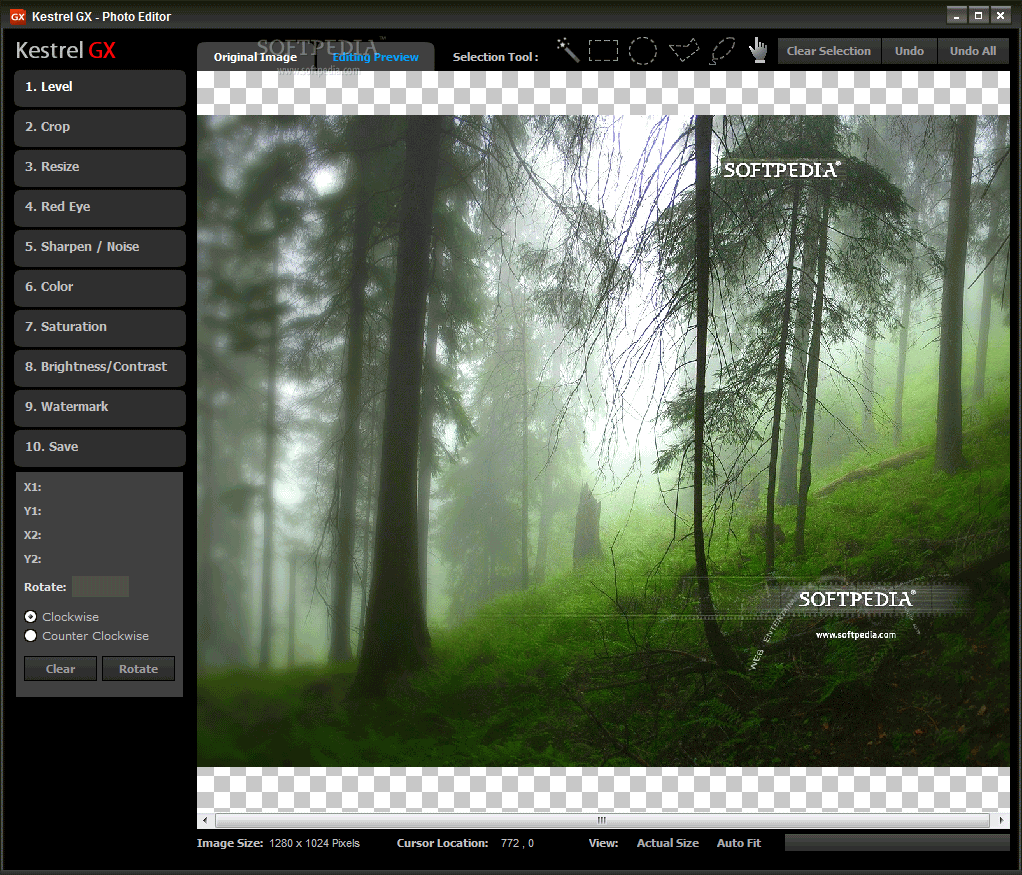Click the Undo button

tap(909, 51)
